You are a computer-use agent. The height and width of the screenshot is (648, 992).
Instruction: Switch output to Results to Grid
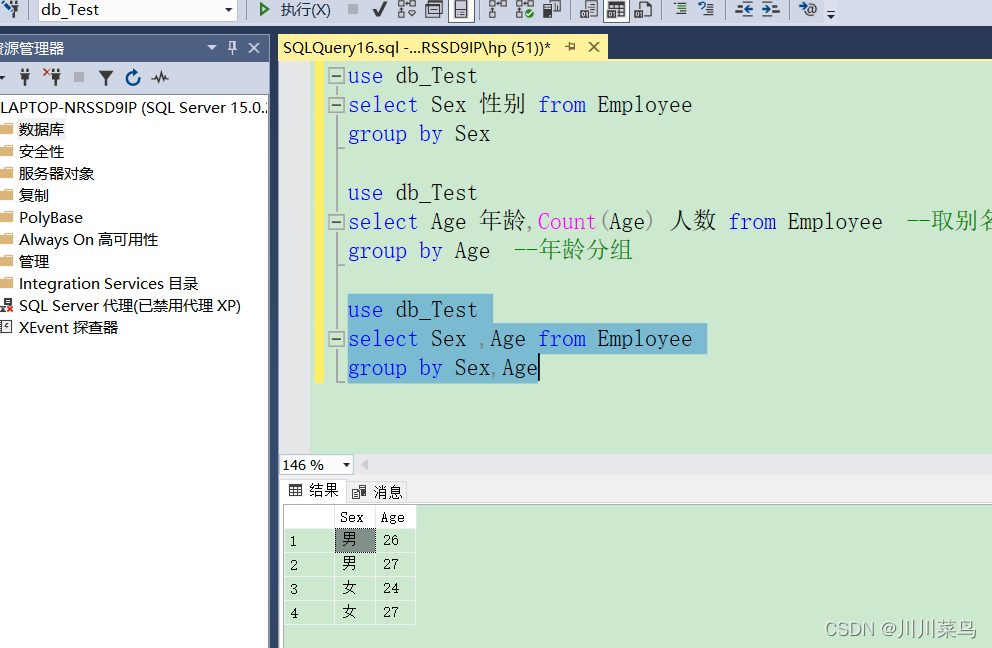tap(616, 9)
